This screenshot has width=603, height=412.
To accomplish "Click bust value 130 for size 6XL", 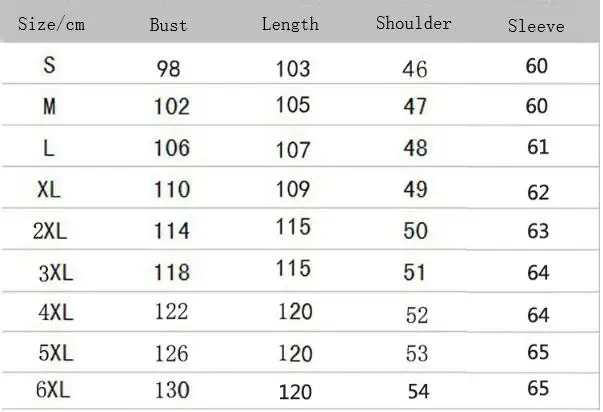I will (x=172, y=390).
